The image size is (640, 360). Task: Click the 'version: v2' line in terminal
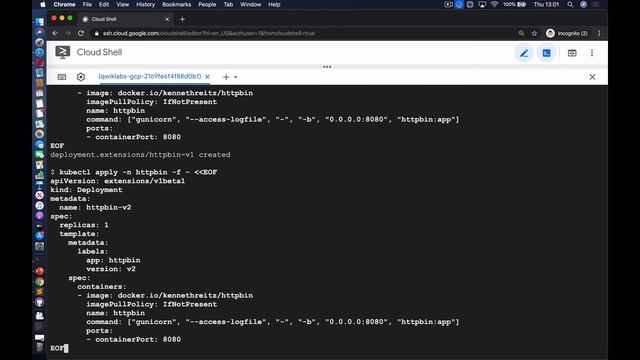tap(111, 269)
